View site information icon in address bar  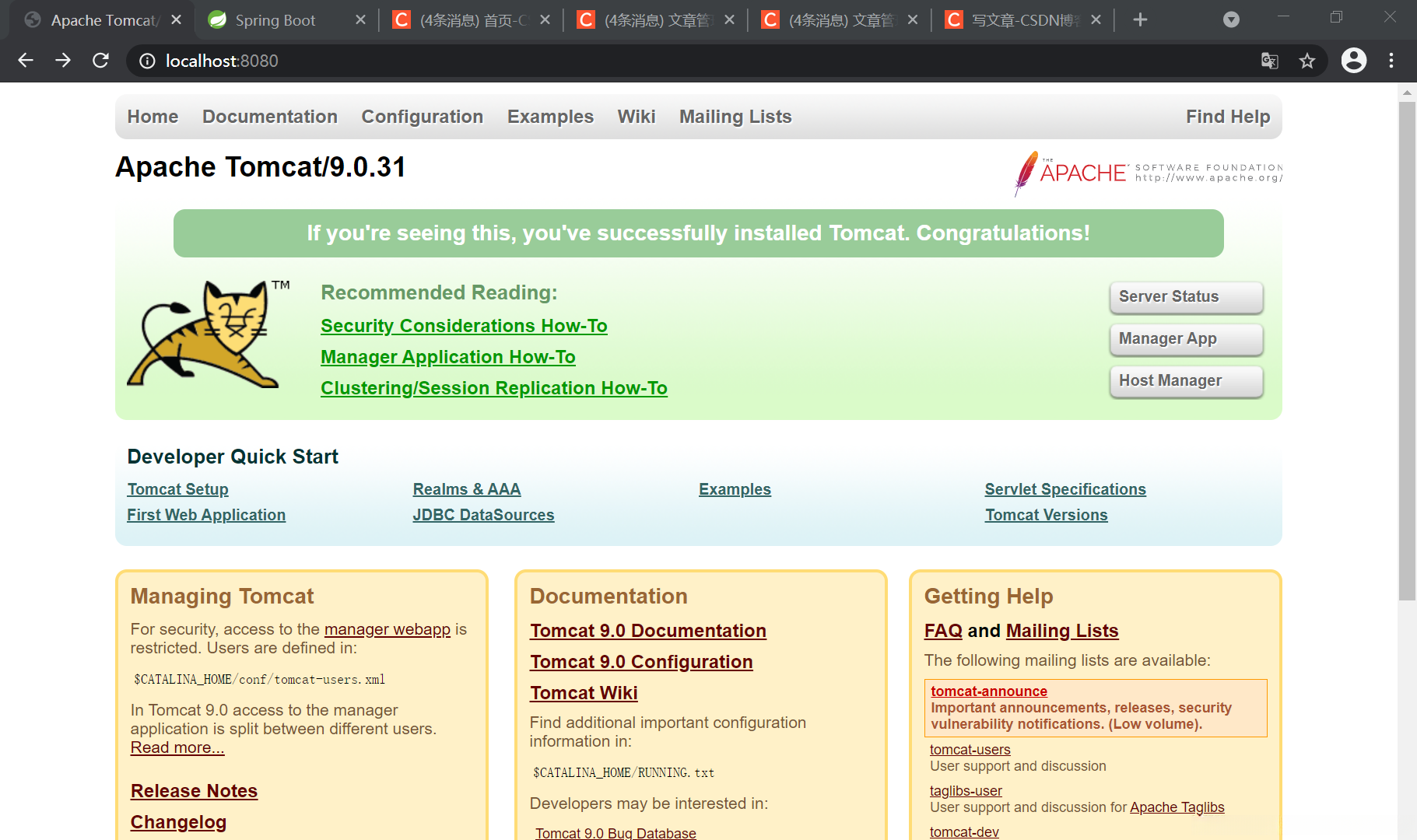pos(147,61)
